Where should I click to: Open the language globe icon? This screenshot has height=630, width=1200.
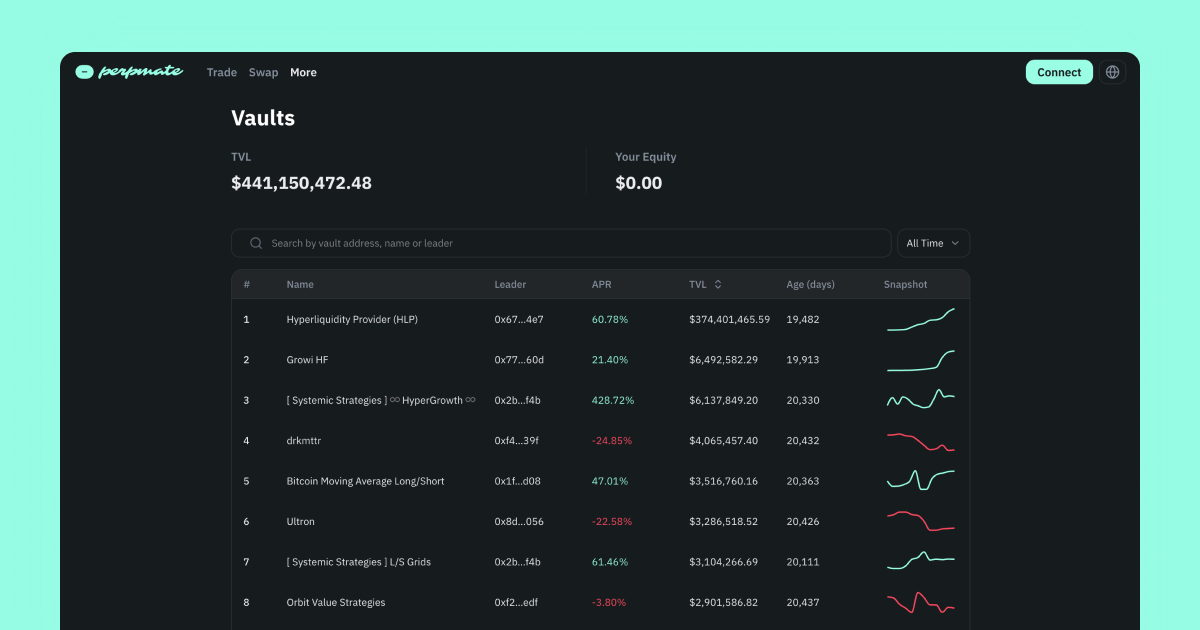(x=1112, y=72)
